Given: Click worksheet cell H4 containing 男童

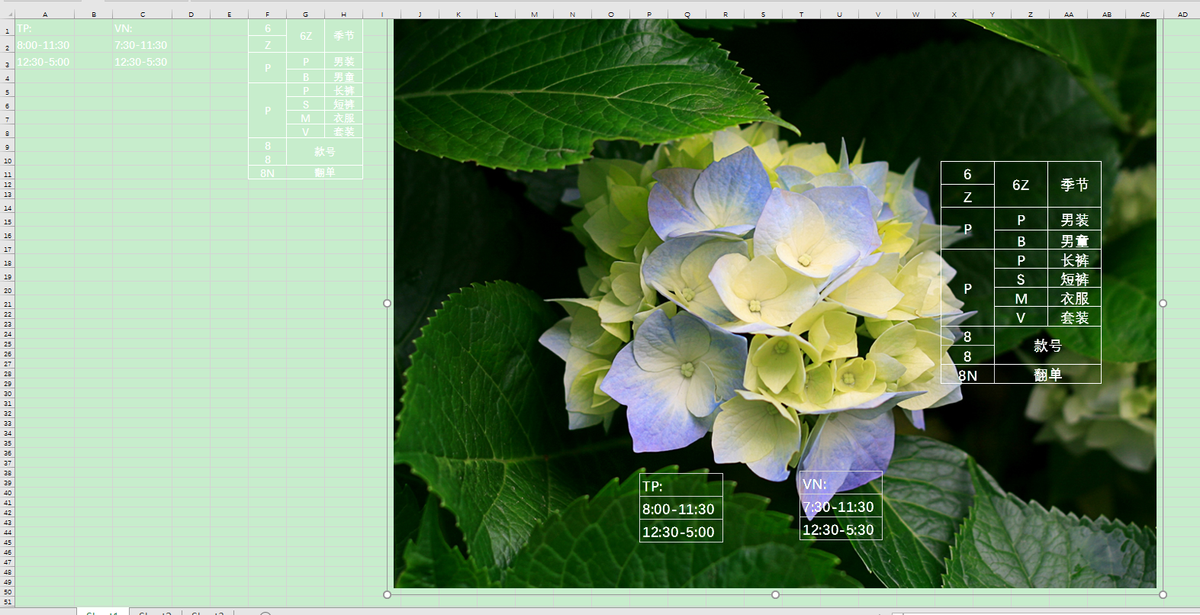Looking at the screenshot, I should coord(343,77).
